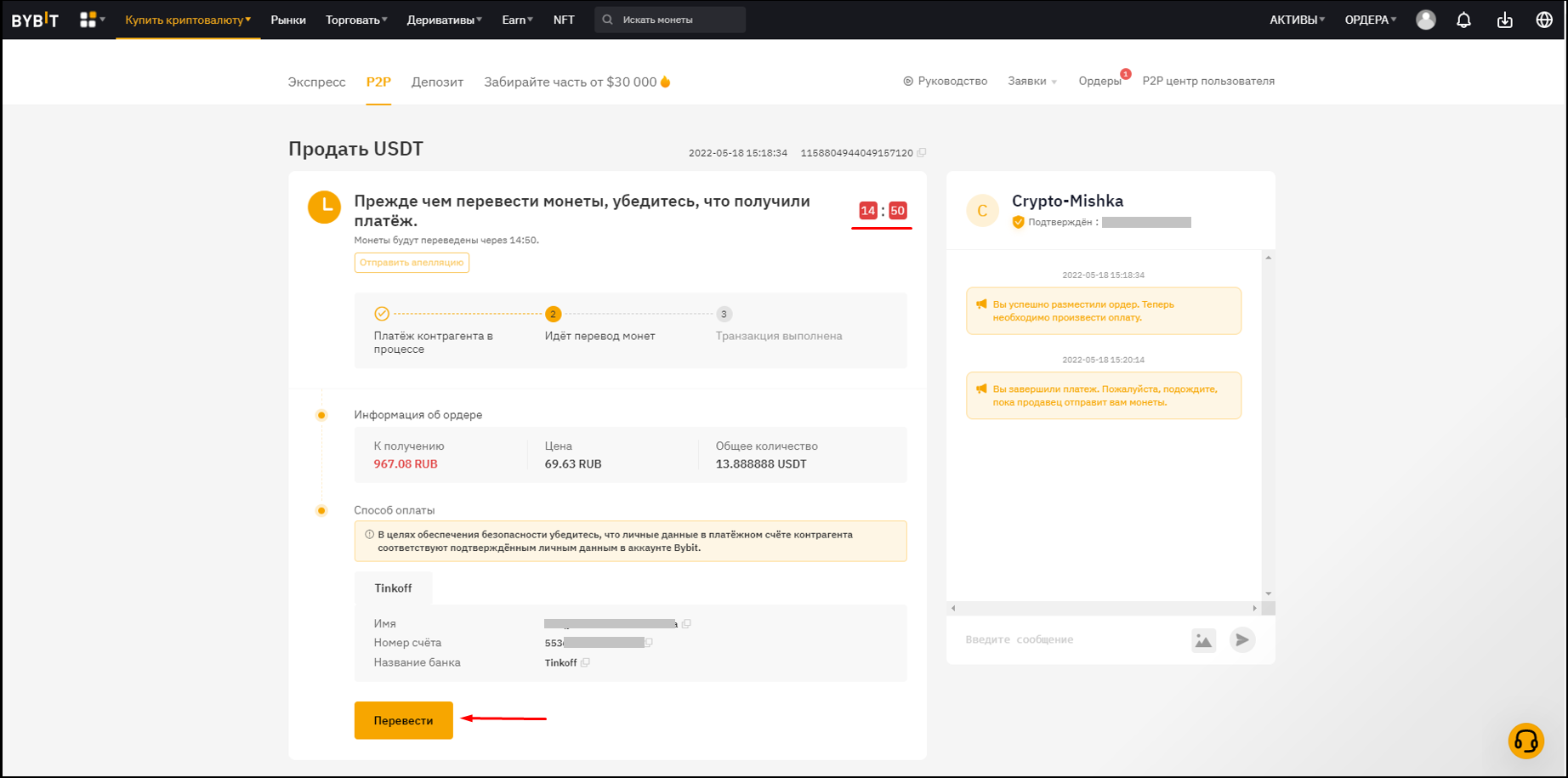The image size is (1568, 778).
Task: Open the ОРДЕРА dropdown
Action: [x=1371, y=20]
